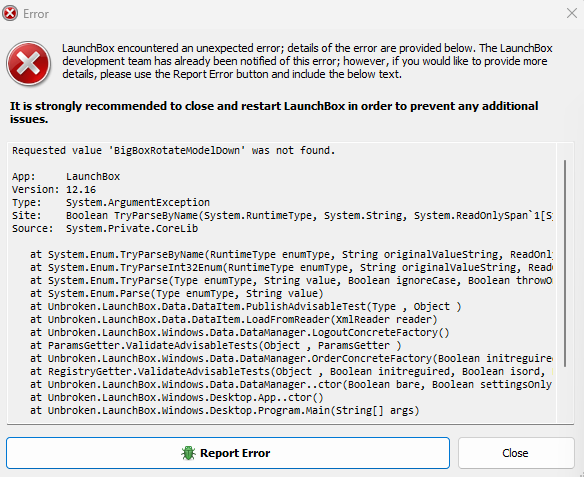The height and width of the screenshot is (477, 584).
Task: Click the System.Enum.Parse stack trace line
Action: (177, 294)
